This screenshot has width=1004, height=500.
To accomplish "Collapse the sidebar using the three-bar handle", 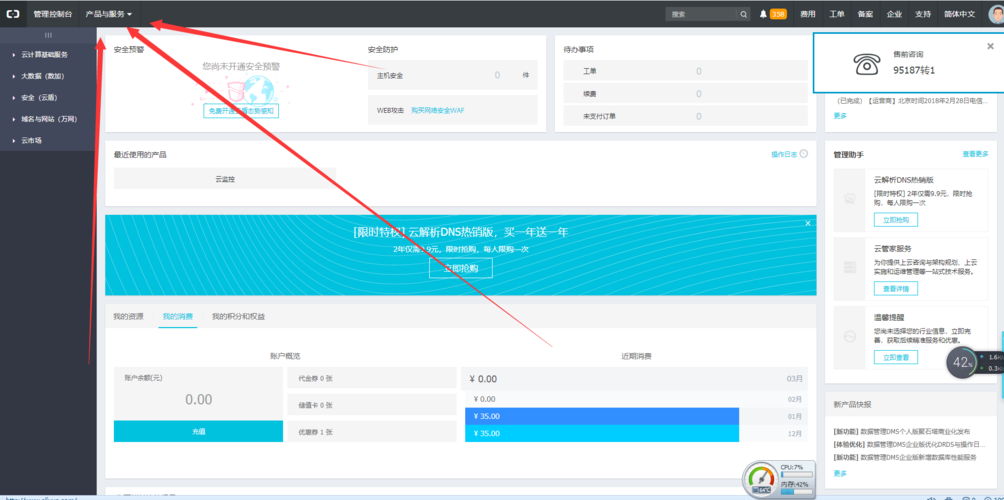I will [48, 35].
